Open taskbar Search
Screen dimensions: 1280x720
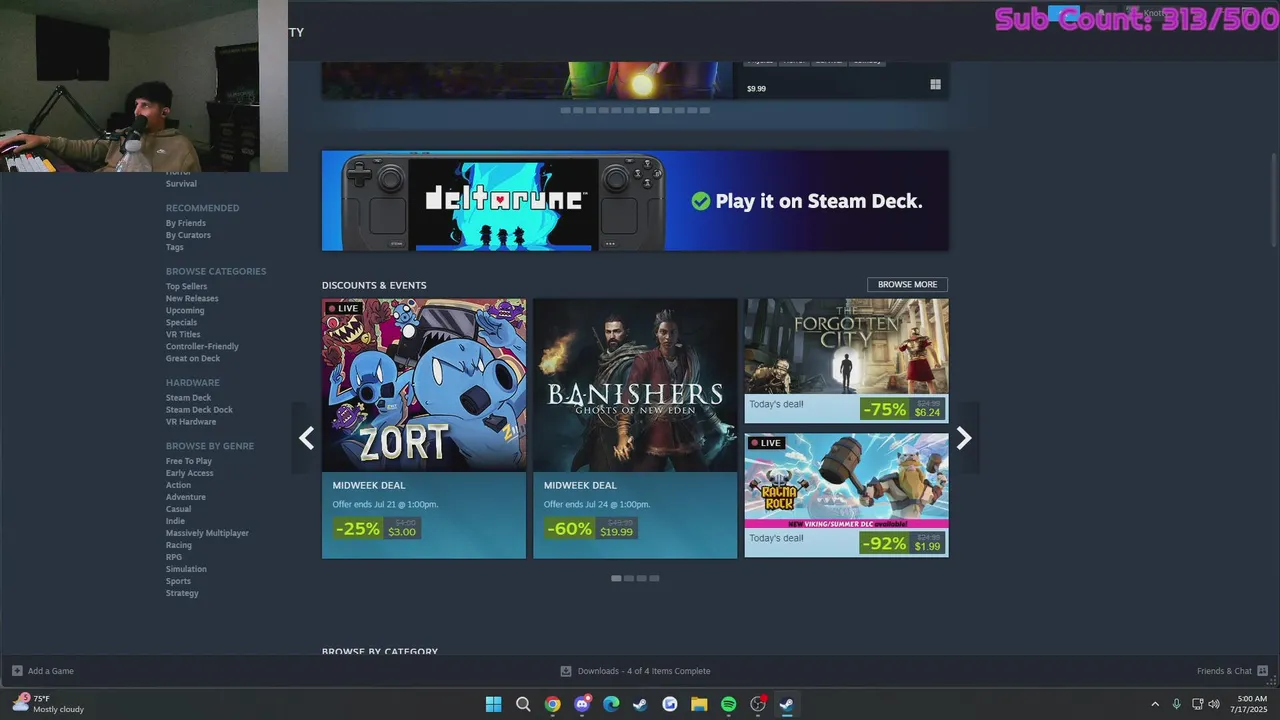[x=523, y=704]
